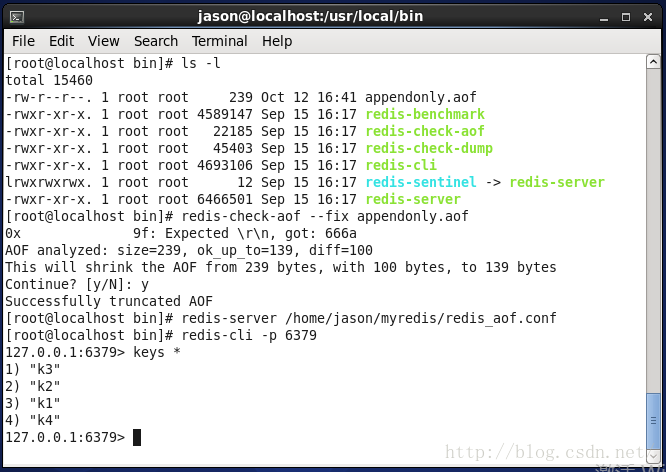Viewport: 666px width, 472px height.
Task: Open the Terminal menu
Action: (220, 41)
